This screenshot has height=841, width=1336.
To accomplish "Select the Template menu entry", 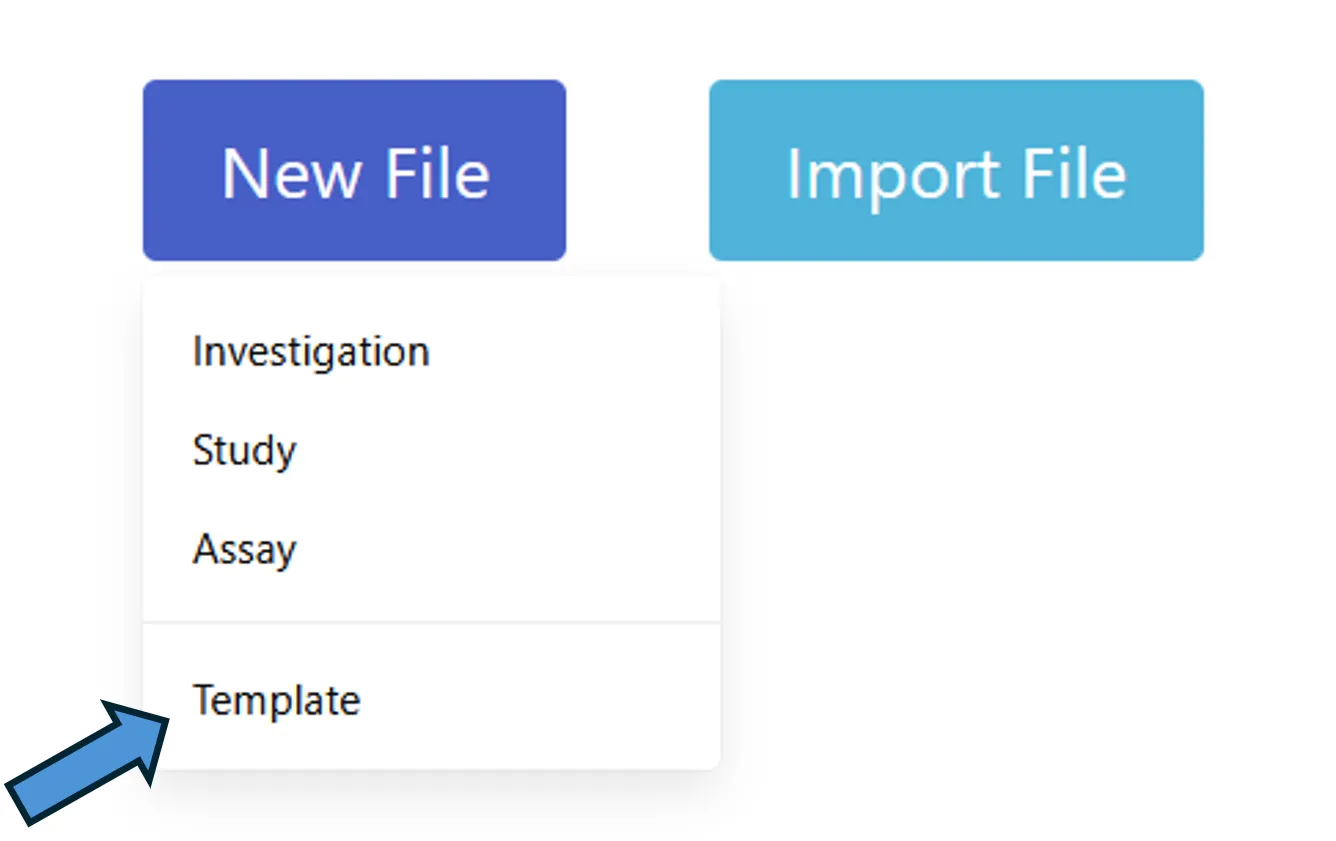I will [431, 700].
